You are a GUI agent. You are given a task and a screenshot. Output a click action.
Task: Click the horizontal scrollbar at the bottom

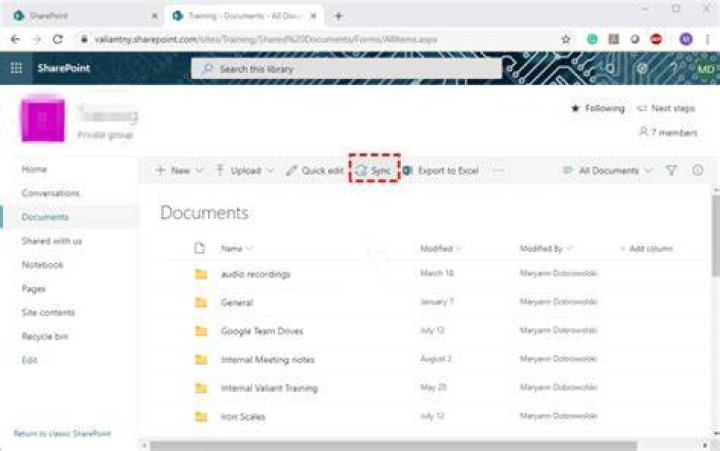393,445
